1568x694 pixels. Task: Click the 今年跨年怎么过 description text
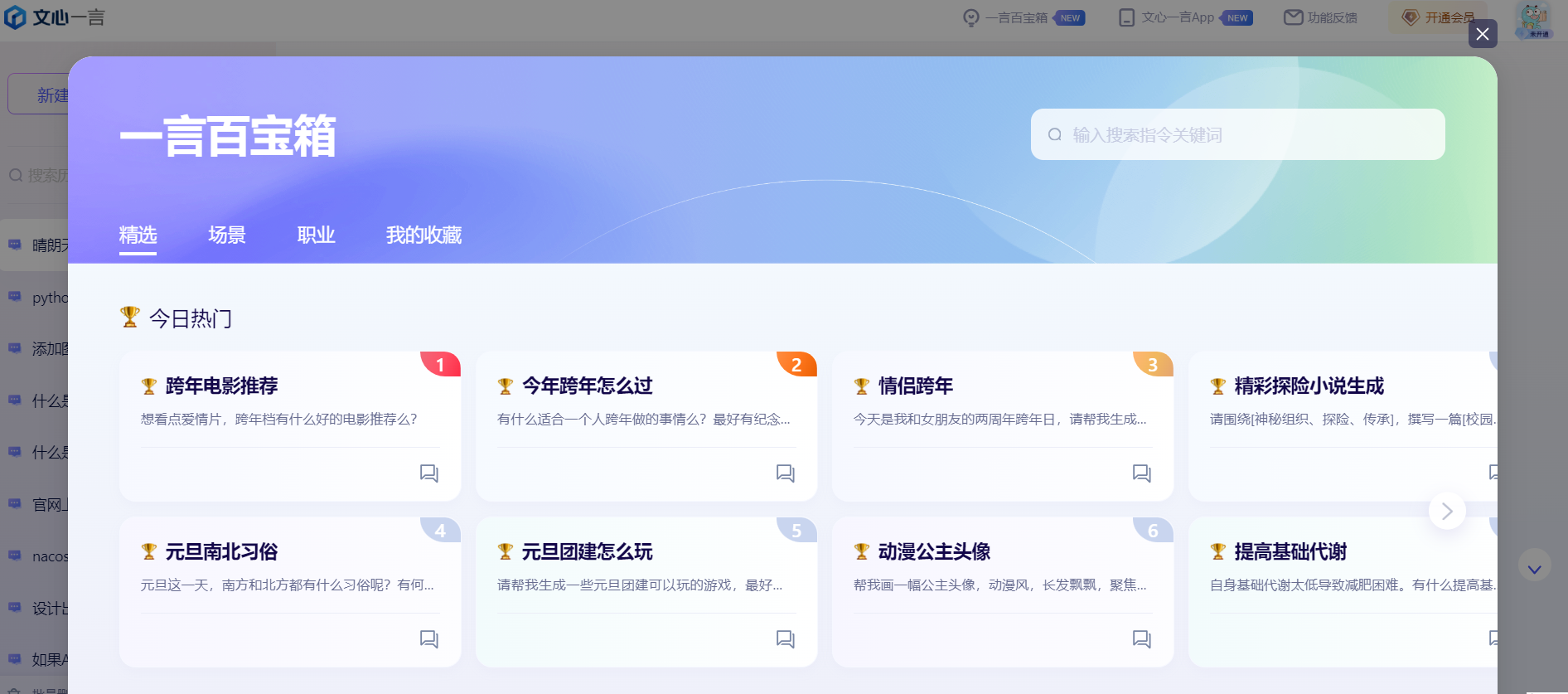(x=643, y=420)
